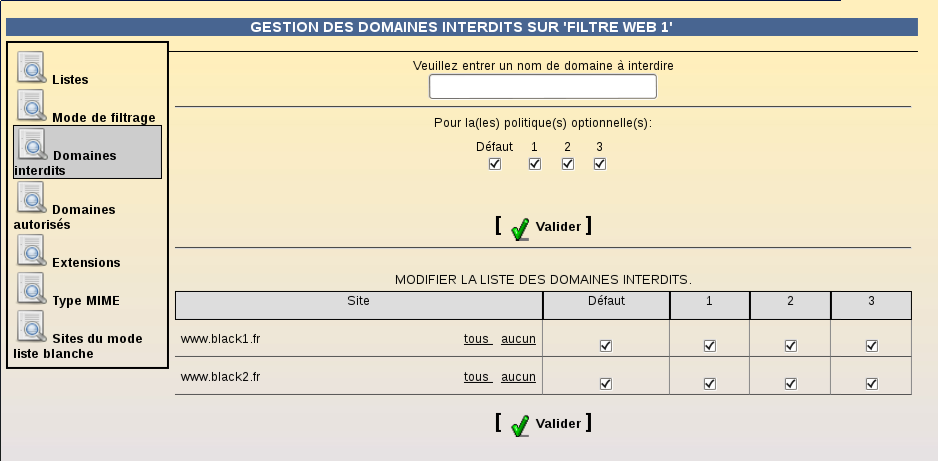Click the Type MIME sidebar icon

pyautogui.click(x=32, y=288)
